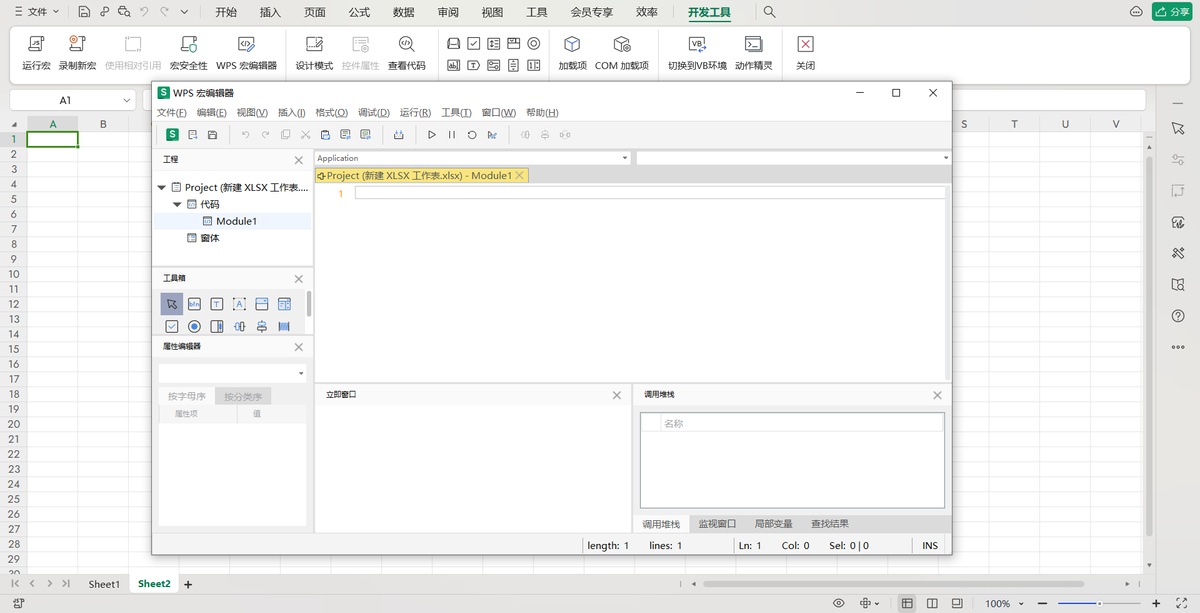Click the Run Macro (运行宏) ribbon icon
This screenshot has width=1200, height=613.
click(x=36, y=53)
